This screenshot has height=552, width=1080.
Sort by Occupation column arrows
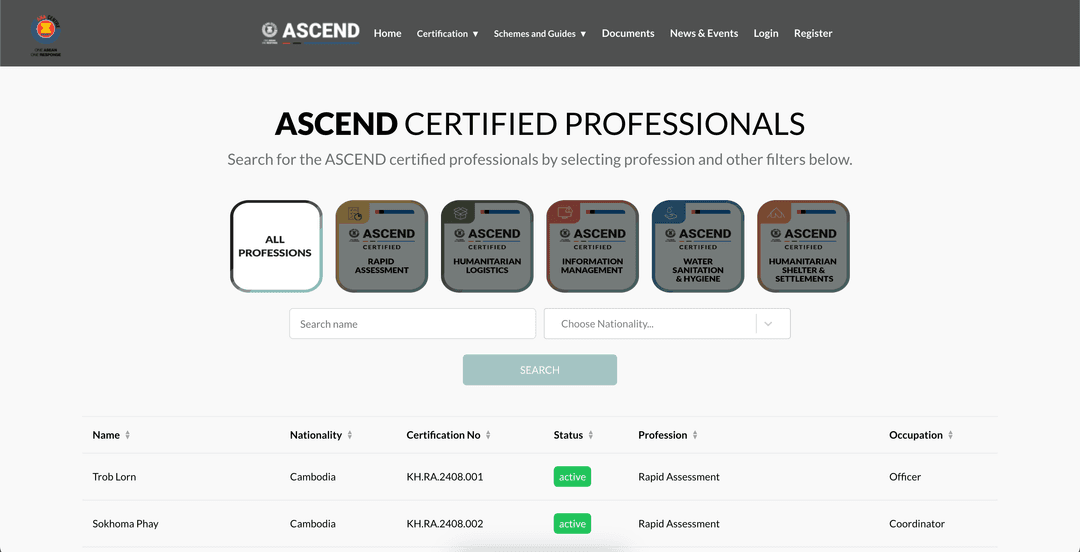951,436
